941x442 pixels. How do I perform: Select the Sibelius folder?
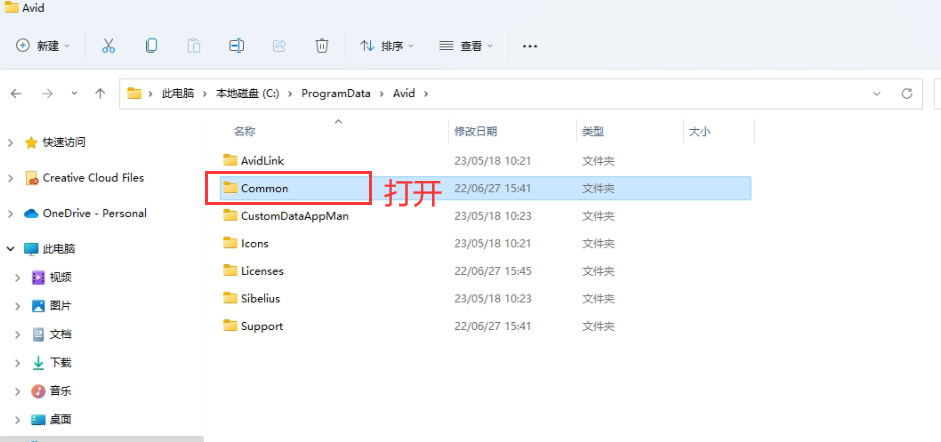[x=262, y=298]
